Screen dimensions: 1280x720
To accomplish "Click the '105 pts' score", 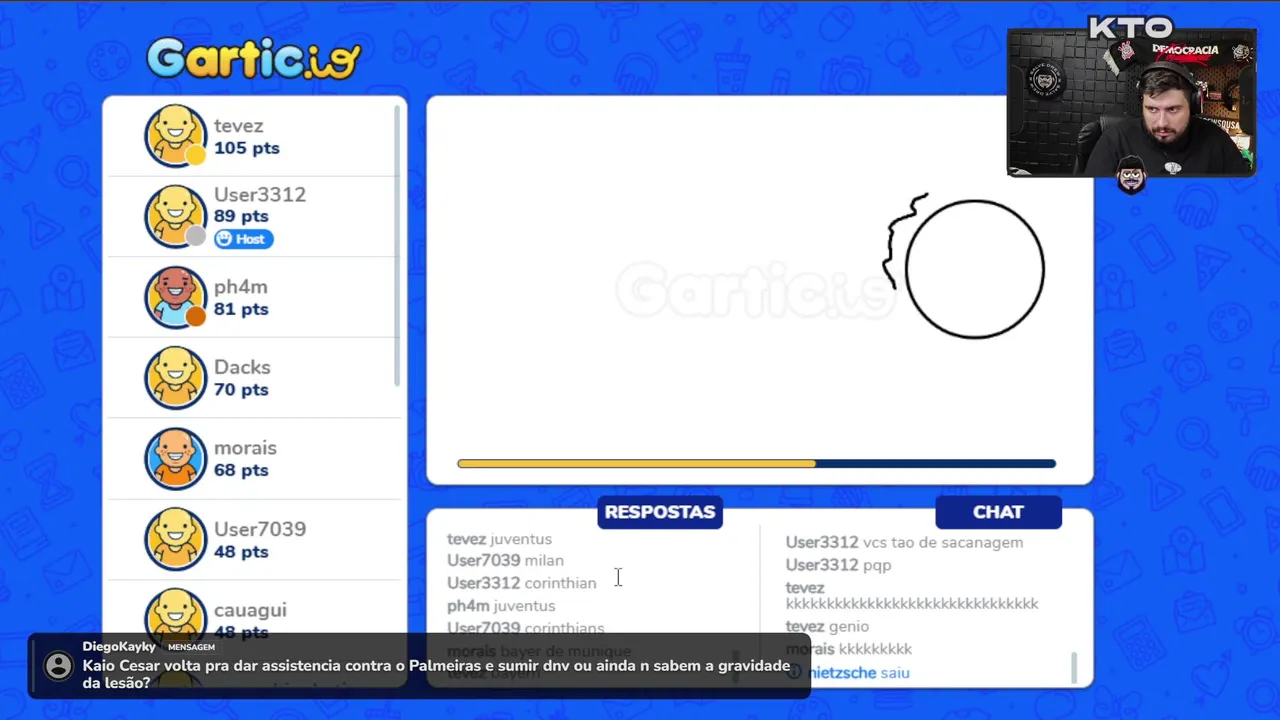I will (247, 148).
